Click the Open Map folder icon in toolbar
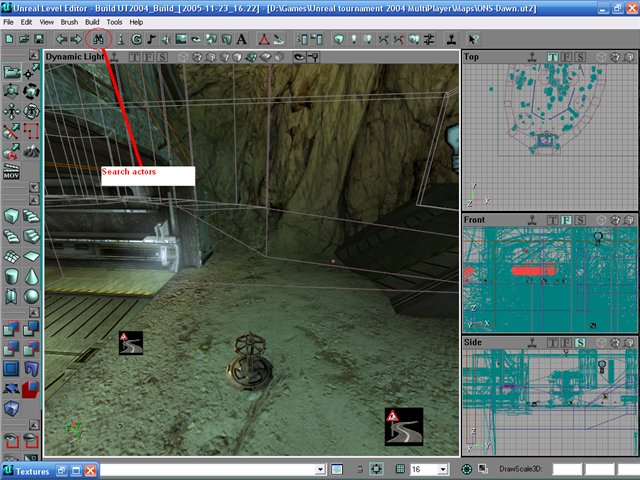640x480 pixels. point(25,39)
